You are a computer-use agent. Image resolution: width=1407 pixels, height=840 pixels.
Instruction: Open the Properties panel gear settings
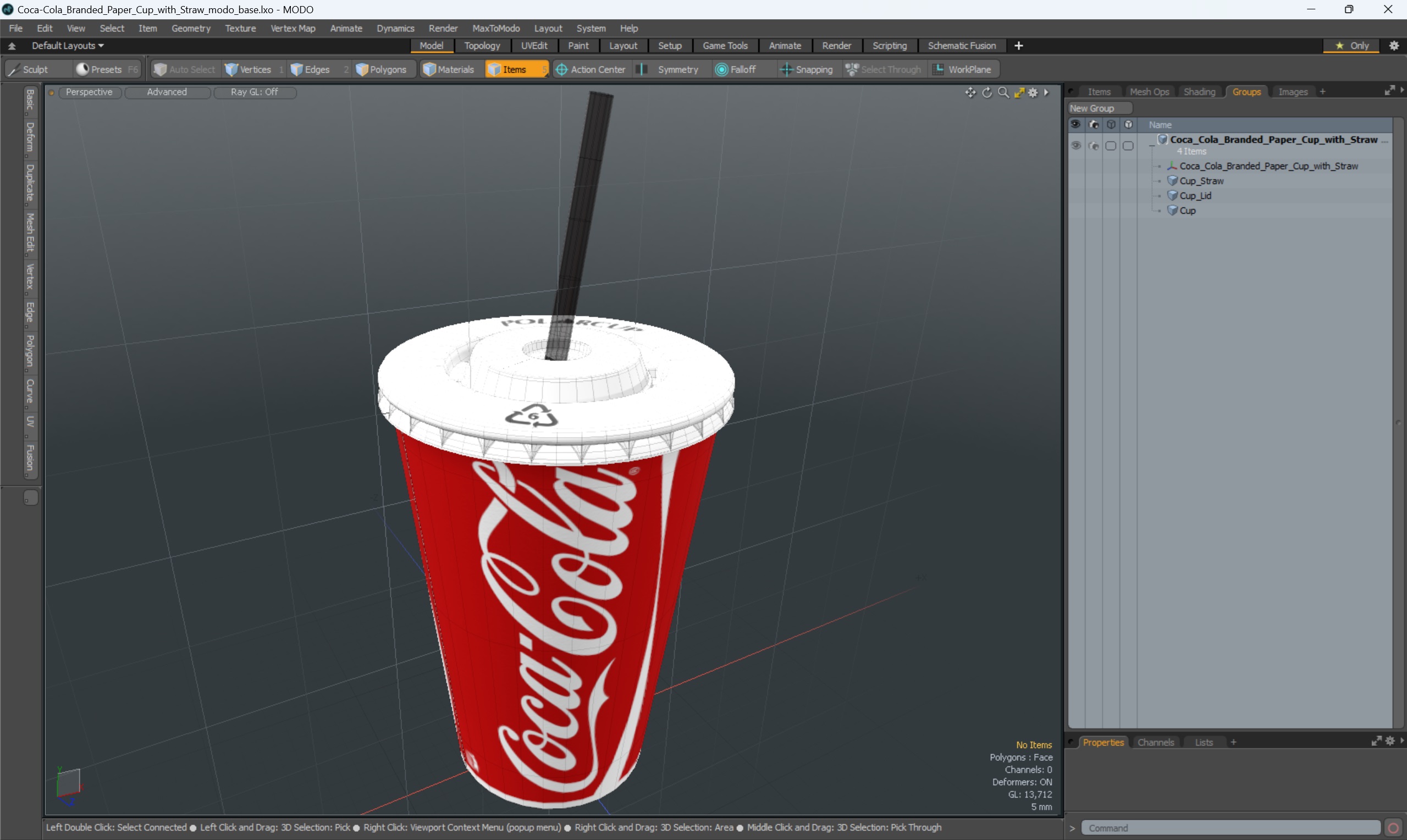(x=1390, y=741)
